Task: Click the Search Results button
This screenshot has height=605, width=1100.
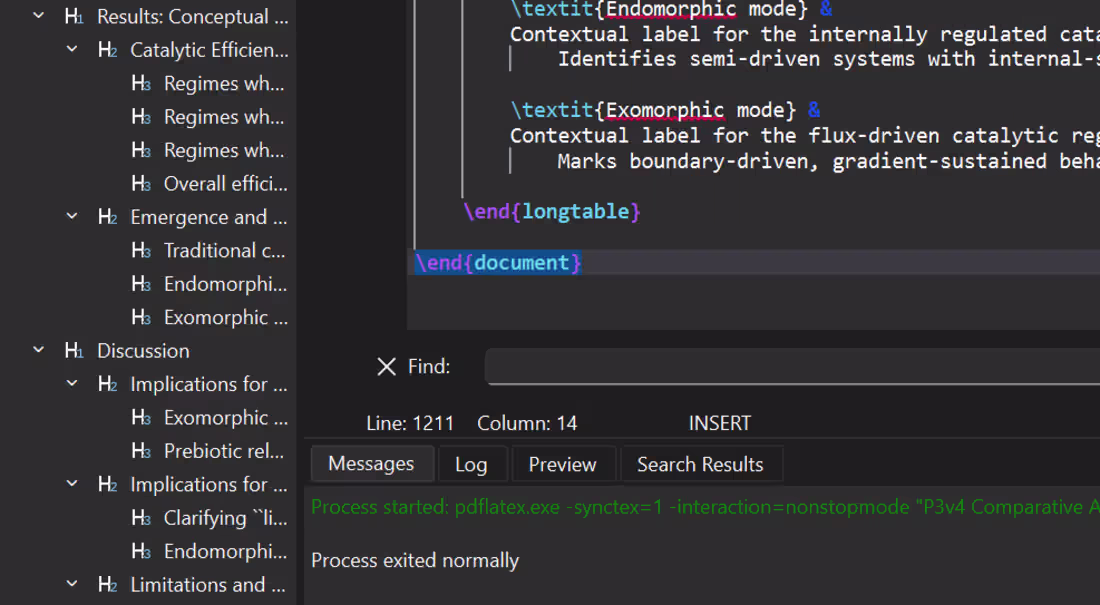Action: point(702,463)
